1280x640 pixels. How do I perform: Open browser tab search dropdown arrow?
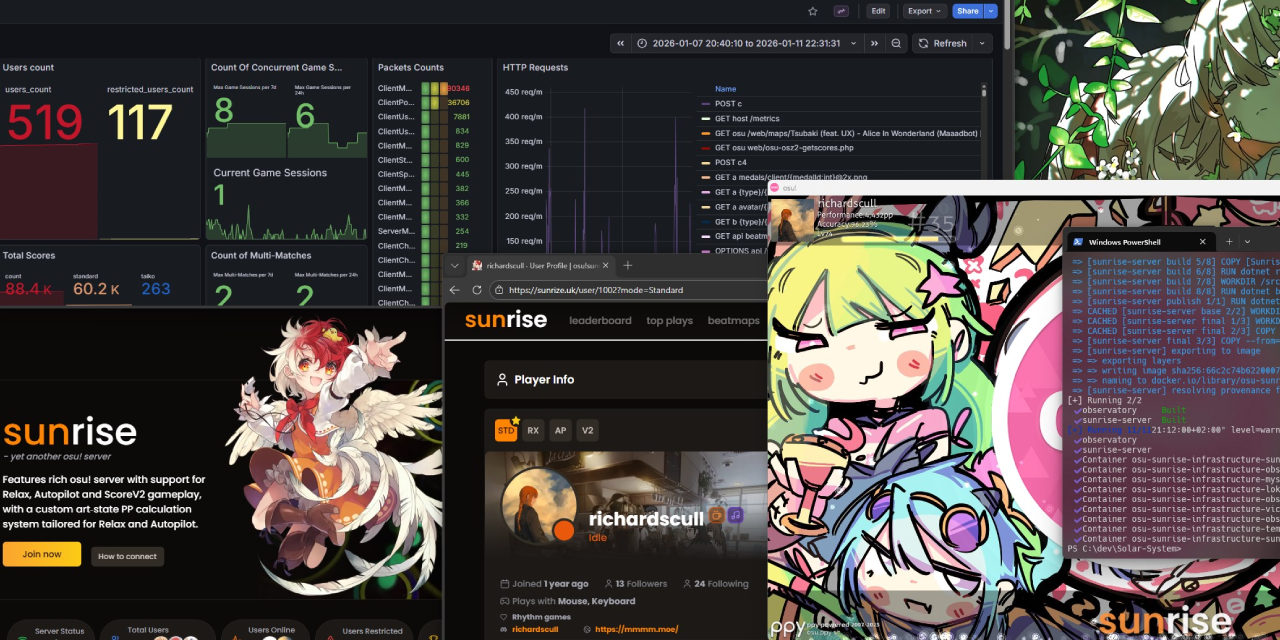[454, 265]
